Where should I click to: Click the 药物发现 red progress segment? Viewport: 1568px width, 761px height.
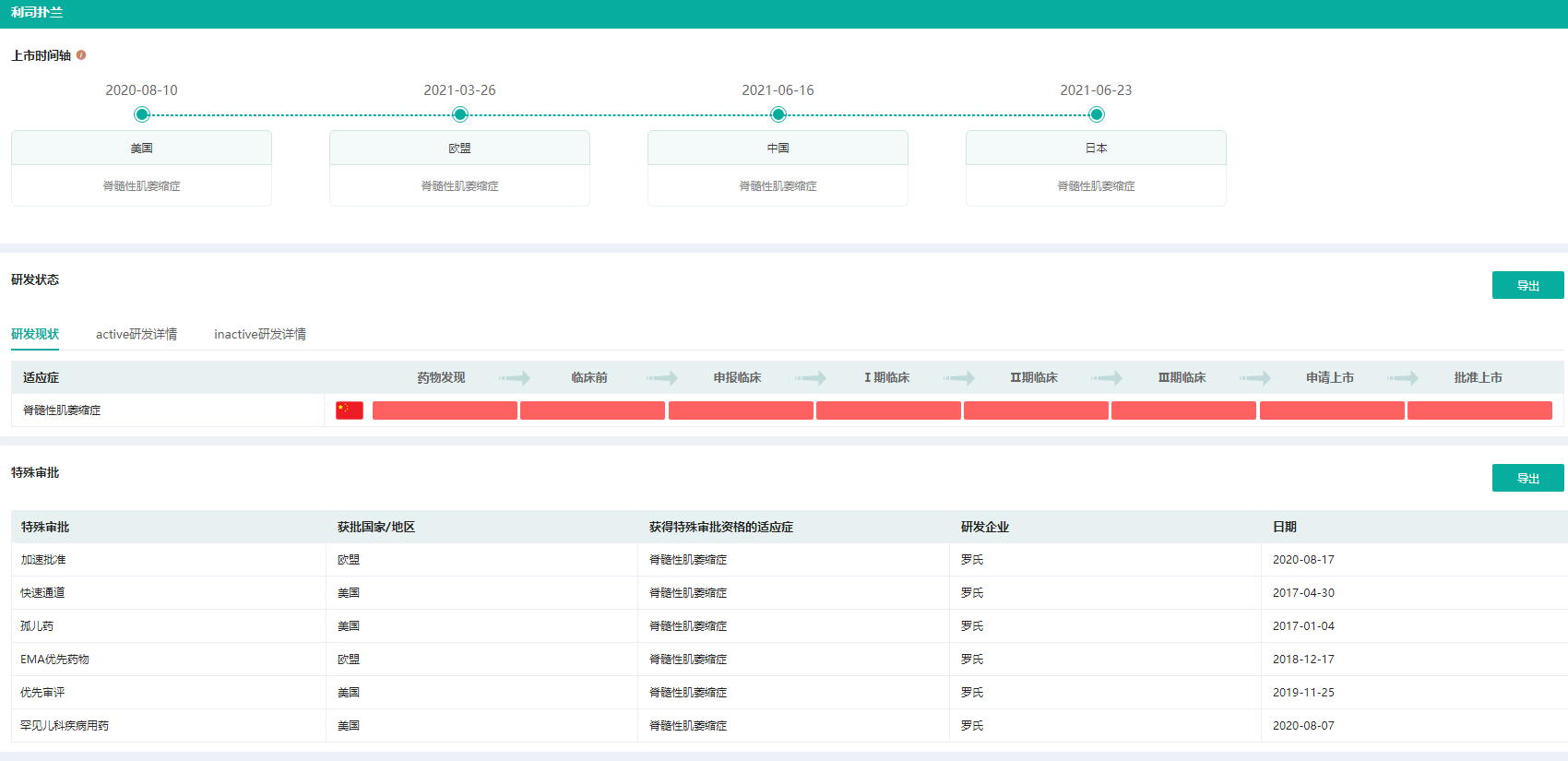[445, 410]
